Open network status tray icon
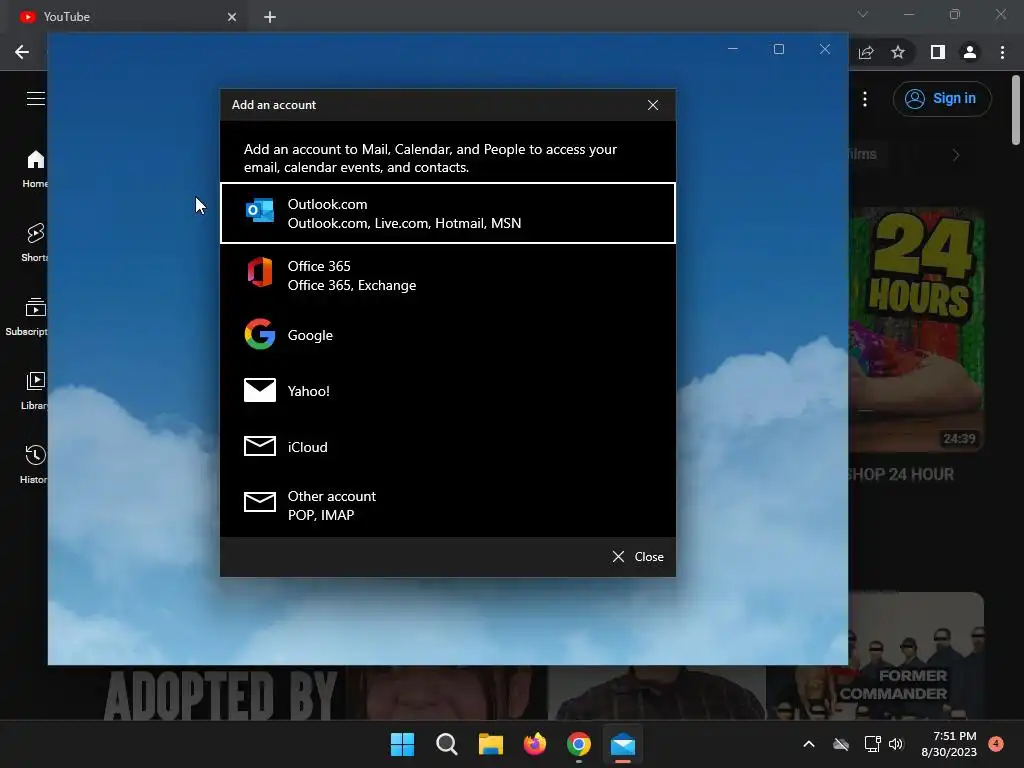 tap(872, 744)
